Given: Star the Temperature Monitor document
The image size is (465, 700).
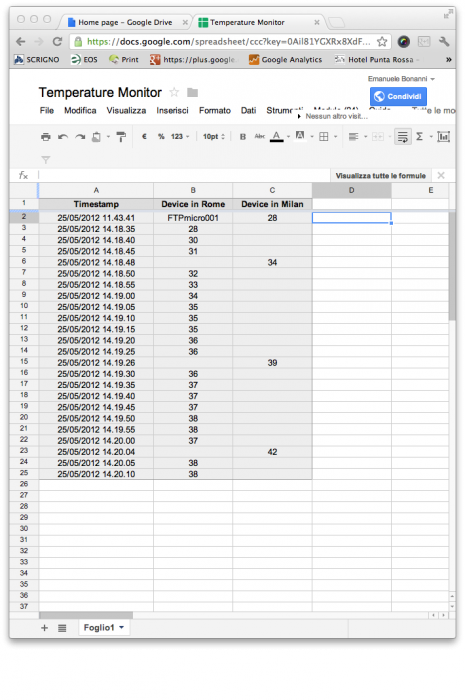Looking at the screenshot, I should click(174, 92).
